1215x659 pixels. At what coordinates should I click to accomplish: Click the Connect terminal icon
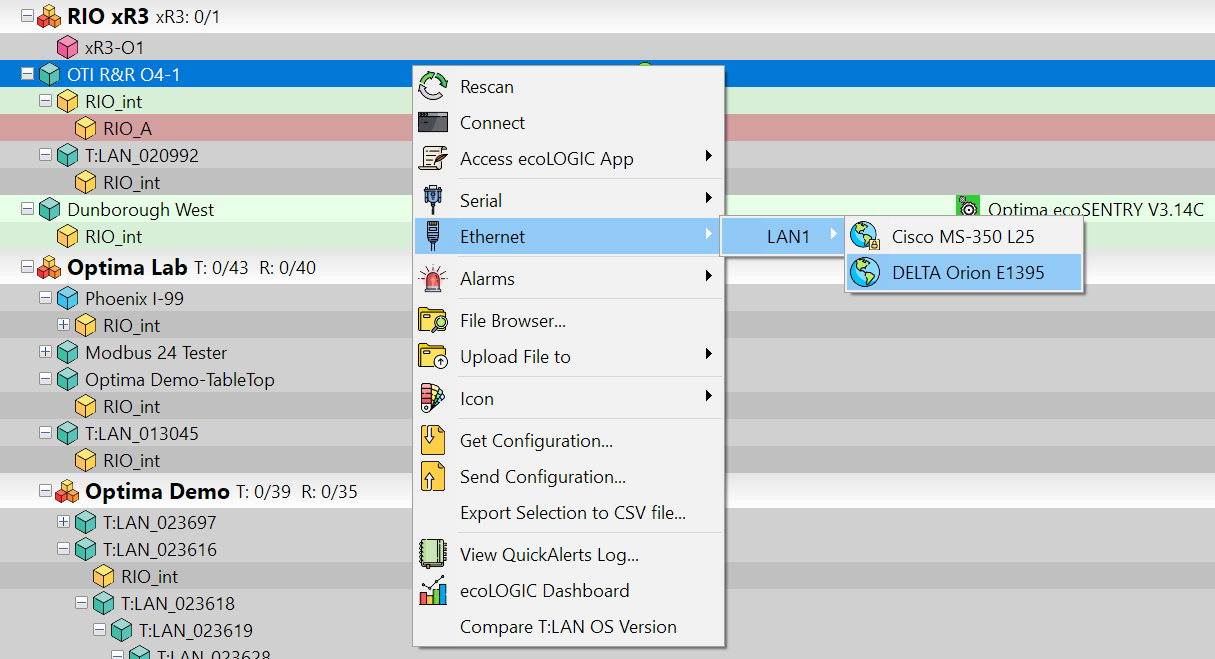[432, 123]
